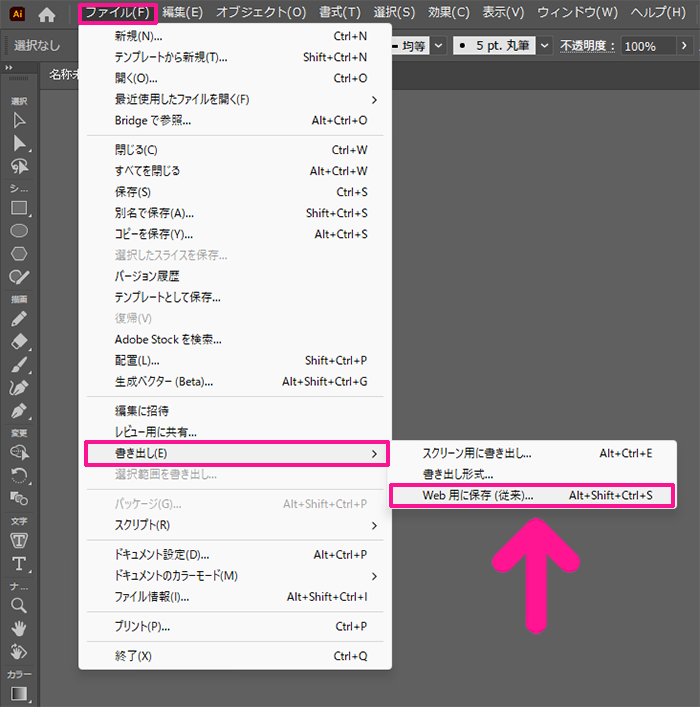Image resolution: width=700 pixels, height=707 pixels.
Task: Open the ウィンドウ(W) menu
Action: 577,13
